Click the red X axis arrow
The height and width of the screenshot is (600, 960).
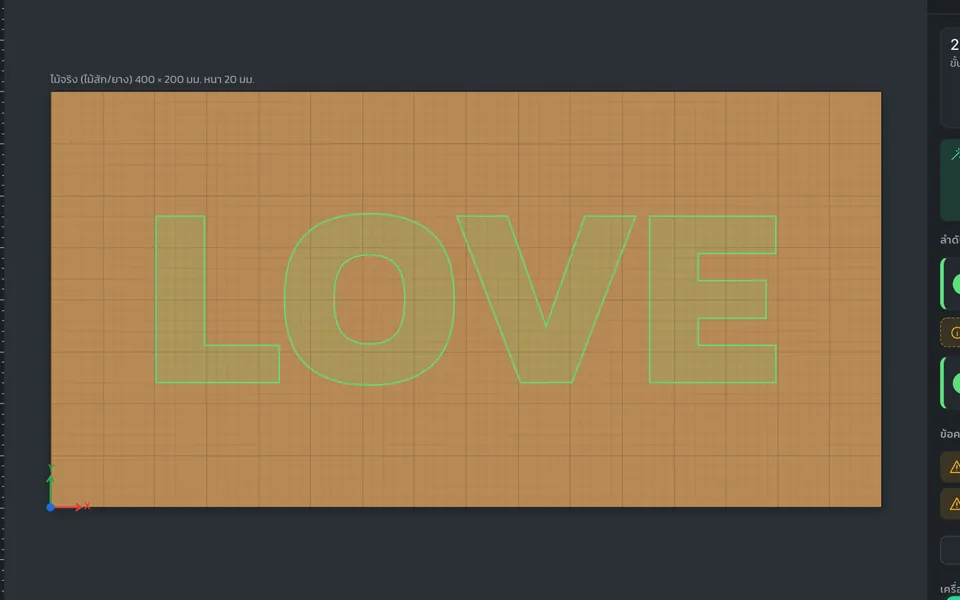pos(70,507)
